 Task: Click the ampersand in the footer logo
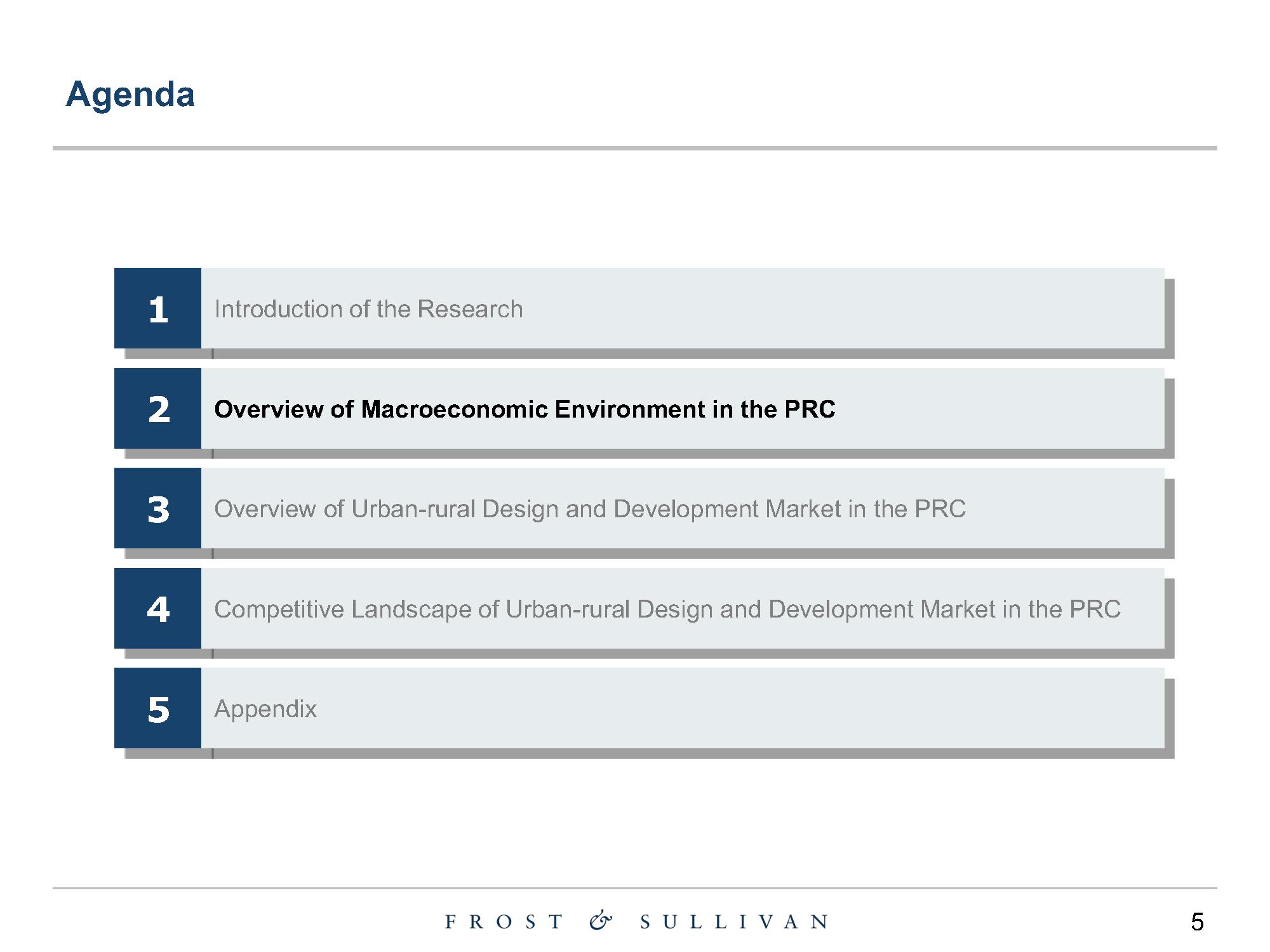[601, 920]
